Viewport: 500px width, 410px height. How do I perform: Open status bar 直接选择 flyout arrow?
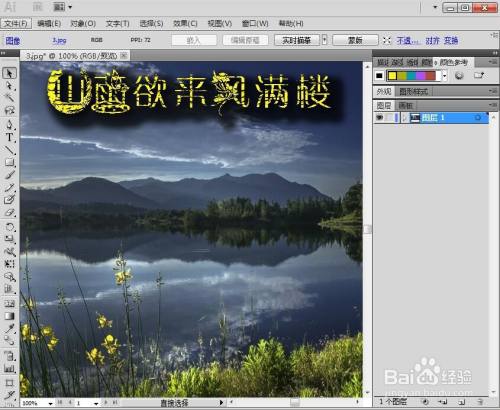pos(221,403)
